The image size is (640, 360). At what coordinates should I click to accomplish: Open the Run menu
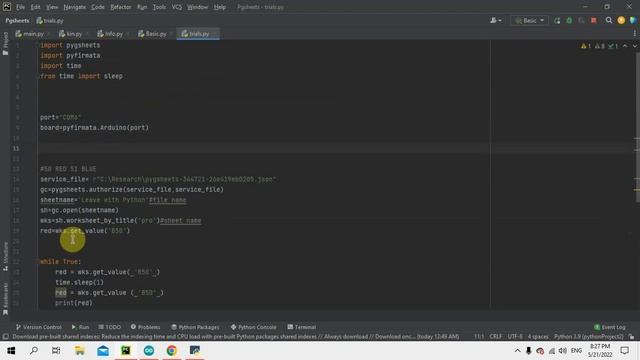point(142,7)
